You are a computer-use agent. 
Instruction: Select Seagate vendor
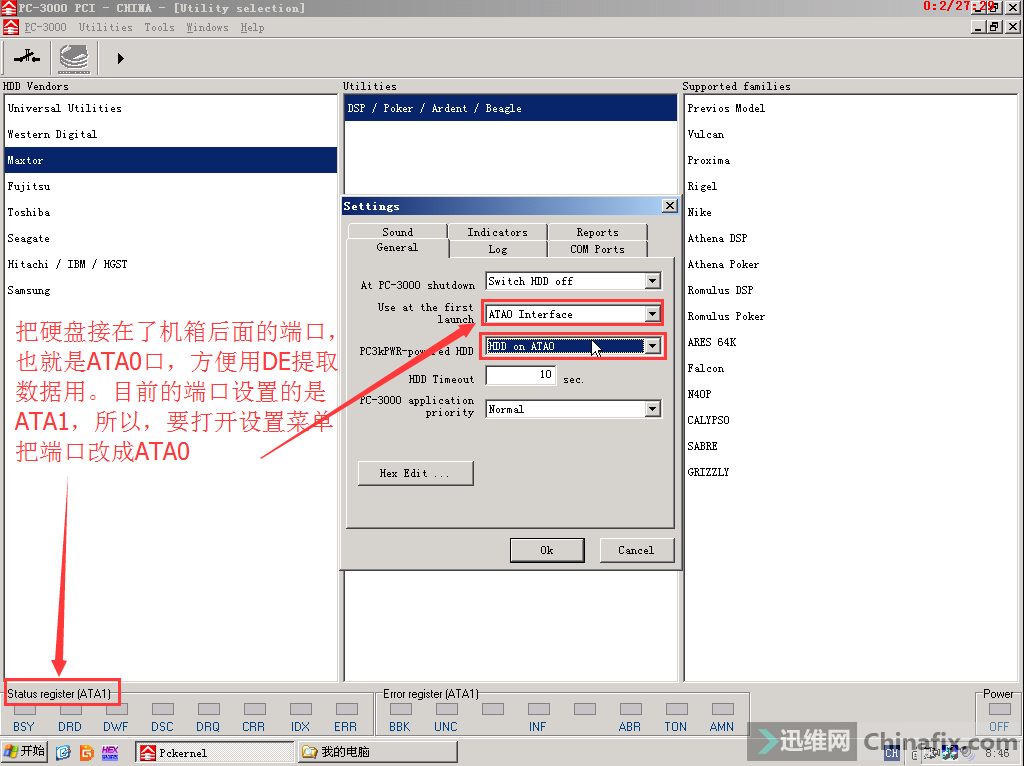171,238
